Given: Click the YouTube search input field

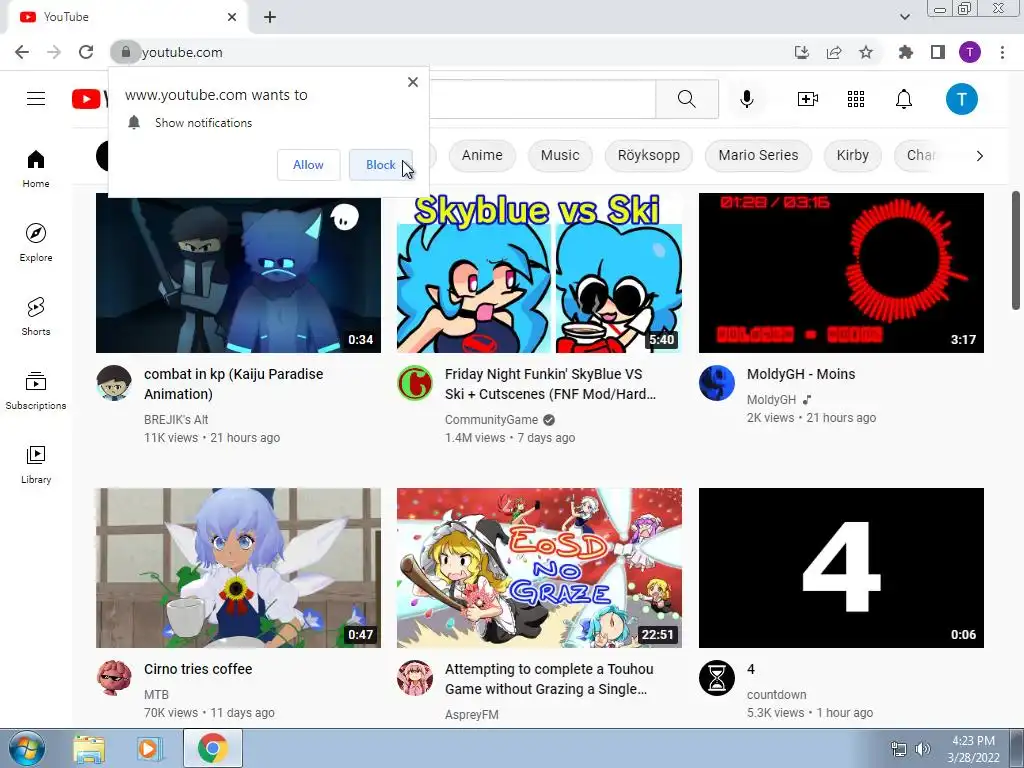Looking at the screenshot, I should (542, 99).
